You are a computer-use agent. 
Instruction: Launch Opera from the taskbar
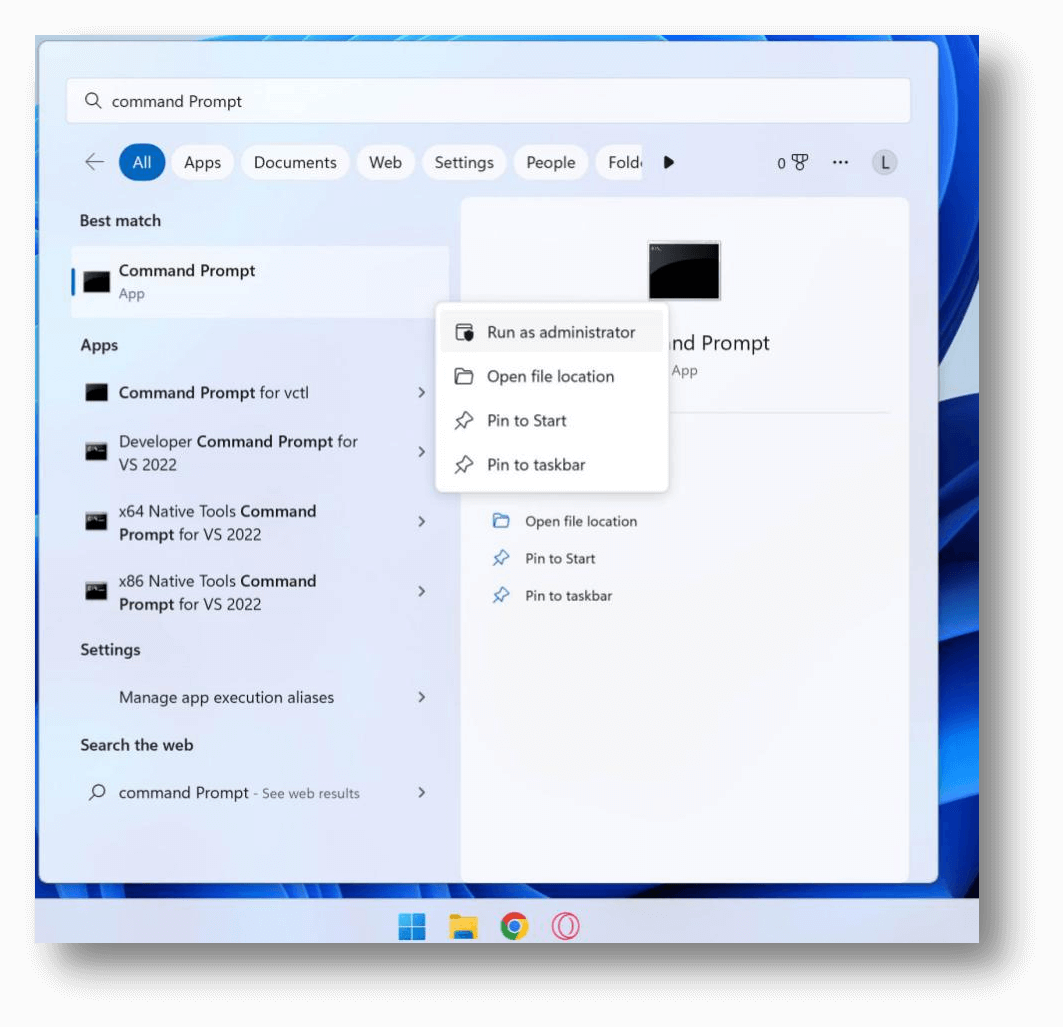(564, 926)
